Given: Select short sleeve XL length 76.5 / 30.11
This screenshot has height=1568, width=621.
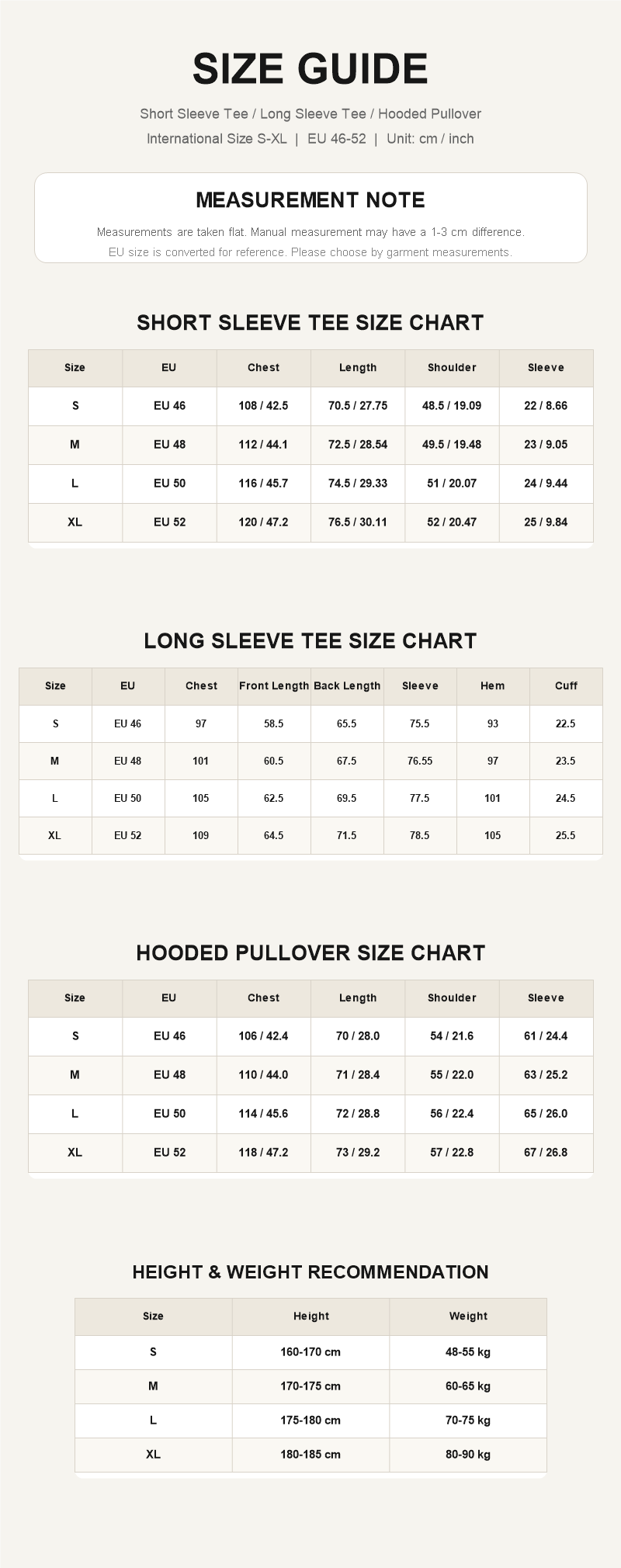Looking at the screenshot, I should tap(358, 522).
